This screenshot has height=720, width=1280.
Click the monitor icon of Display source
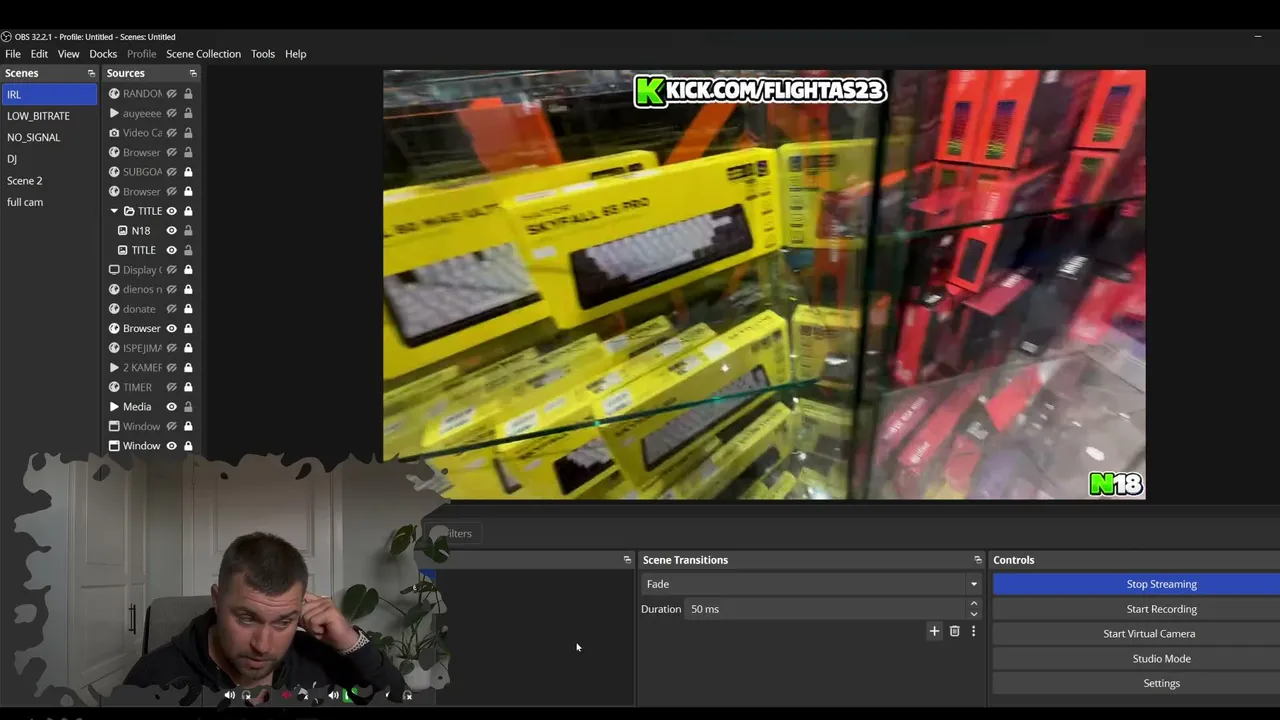(114, 270)
